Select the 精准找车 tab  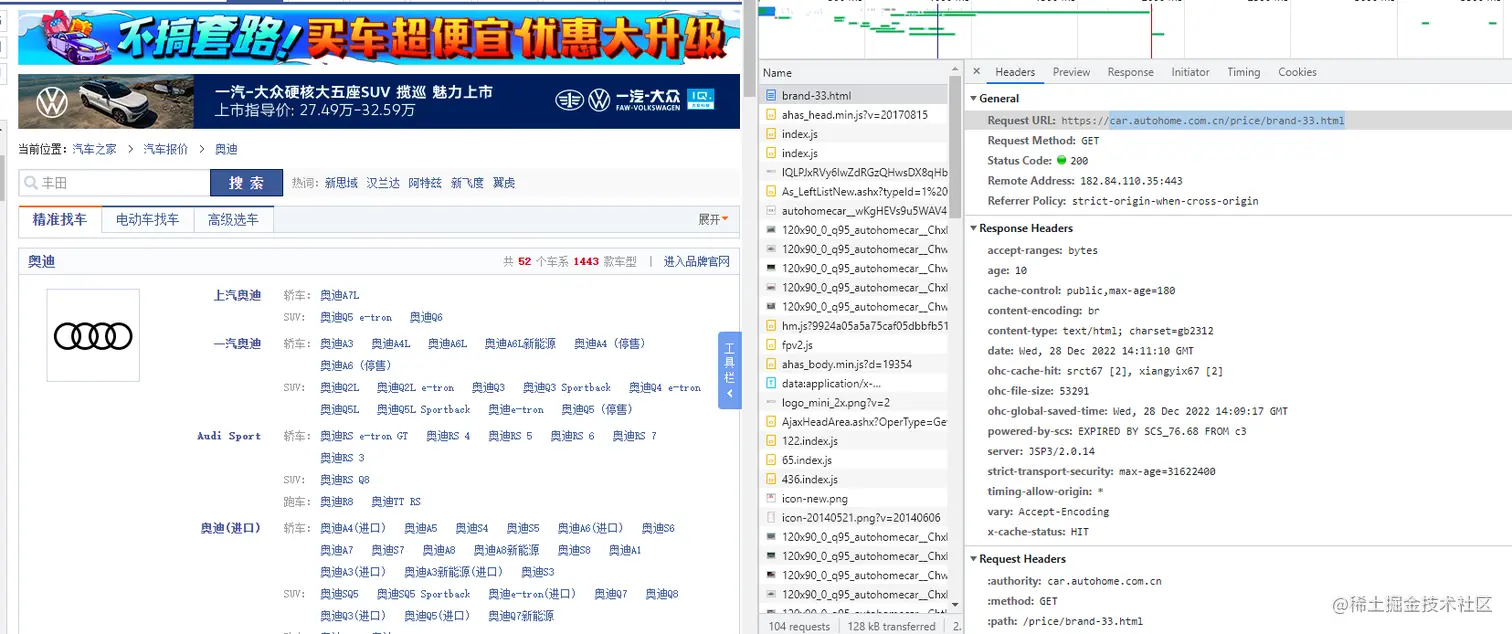click(60, 219)
